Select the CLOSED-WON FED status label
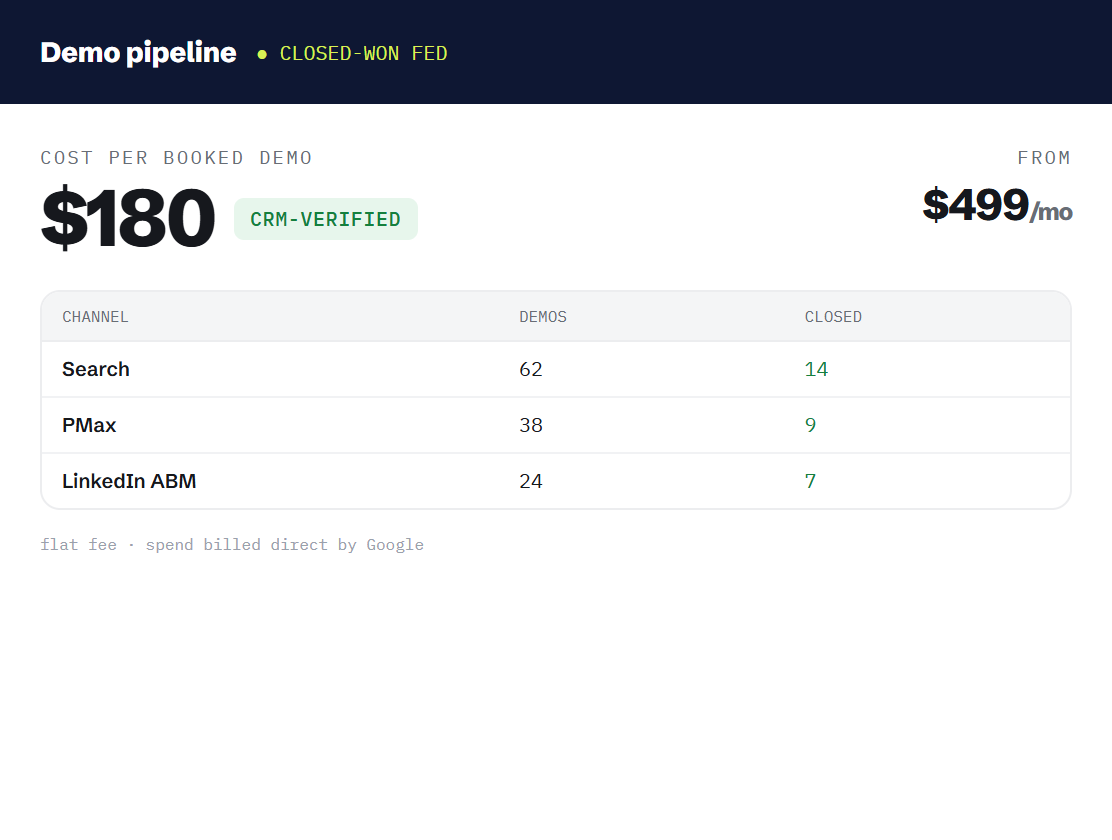 pyautogui.click(x=363, y=54)
